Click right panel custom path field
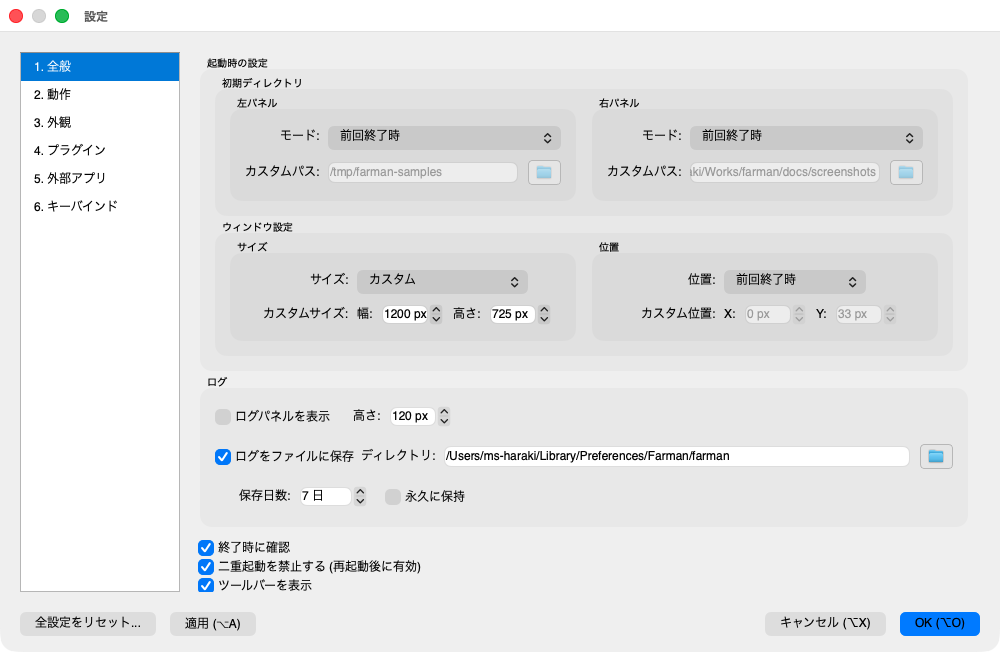This screenshot has width=1000, height=652. [x=784, y=172]
